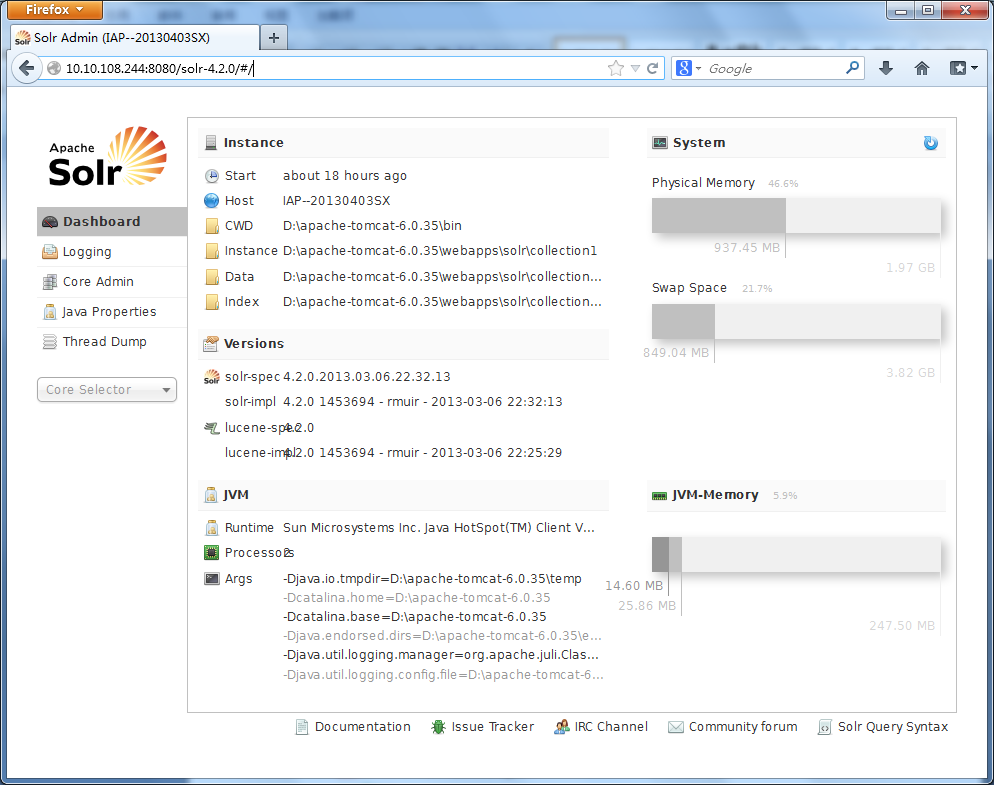
Task: Click the lucene-impl version value
Action: 423,453
